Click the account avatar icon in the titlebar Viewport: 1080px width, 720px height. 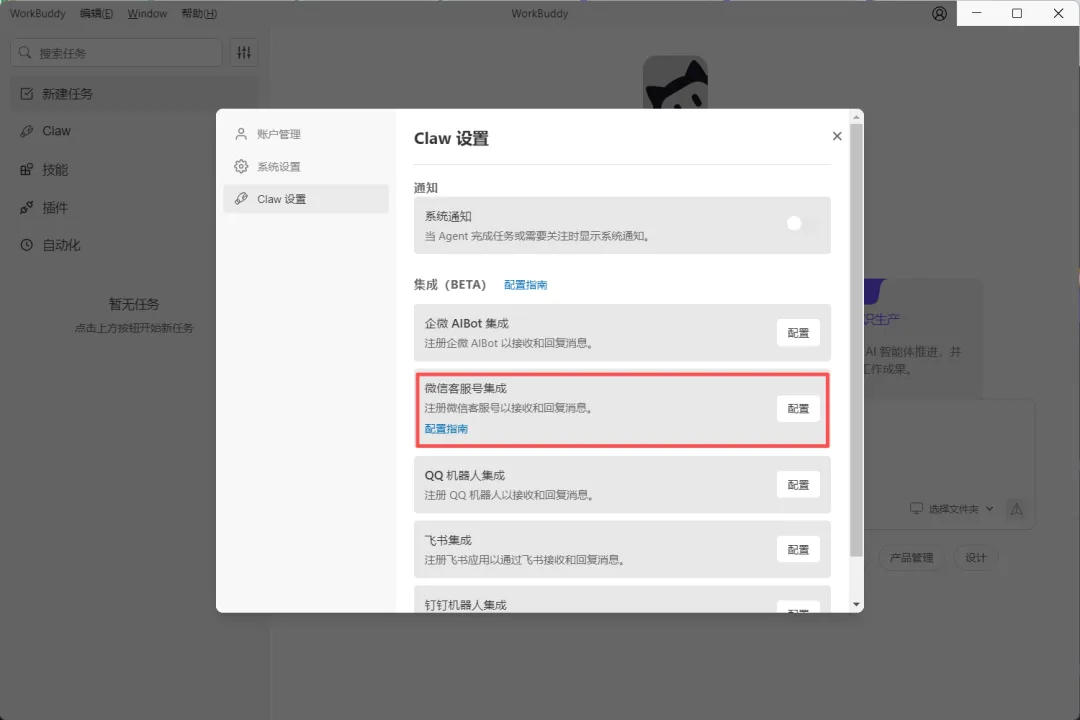(938, 13)
